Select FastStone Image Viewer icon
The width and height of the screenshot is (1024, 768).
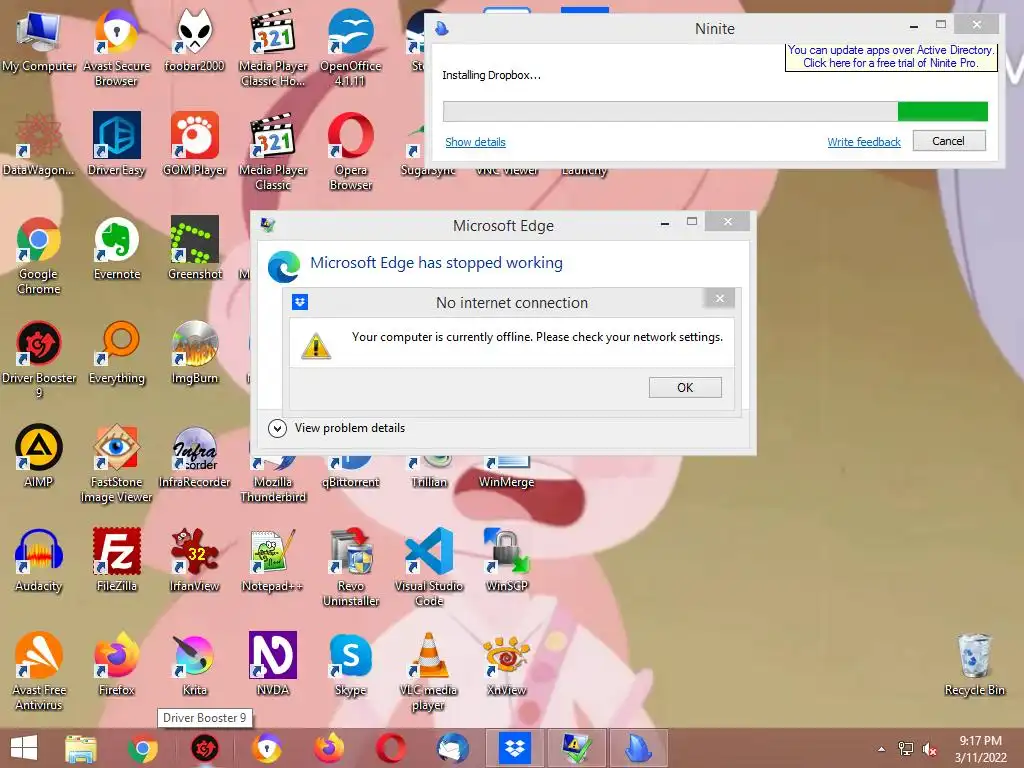pyautogui.click(x=116, y=464)
